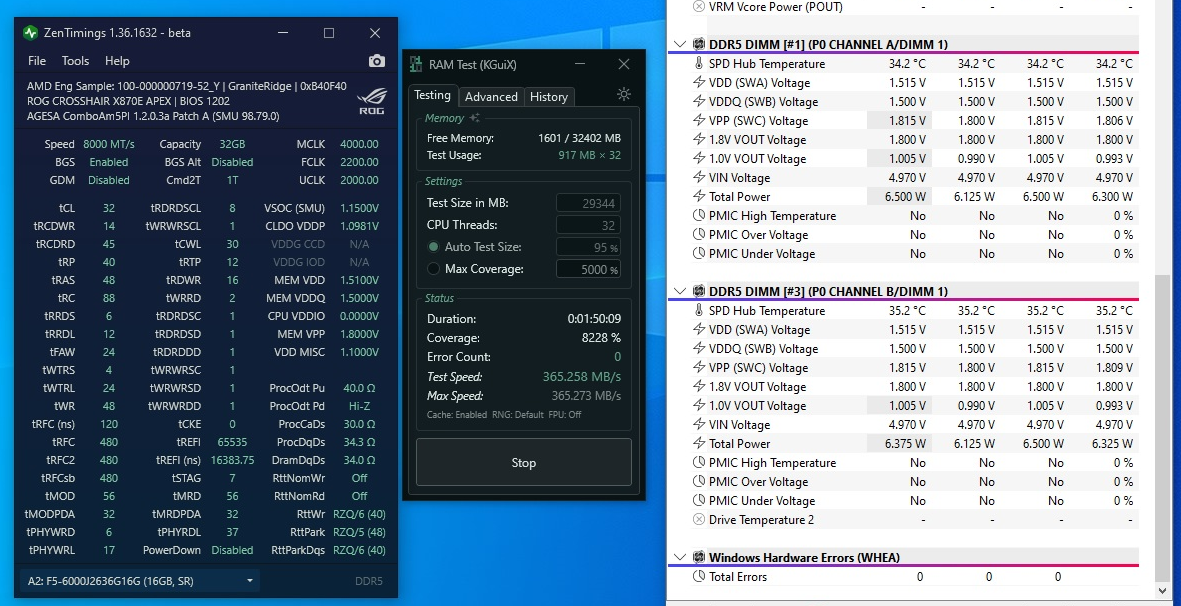Open the File menu in ZenTimings
1181x606 pixels.
[x=37, y=61]
